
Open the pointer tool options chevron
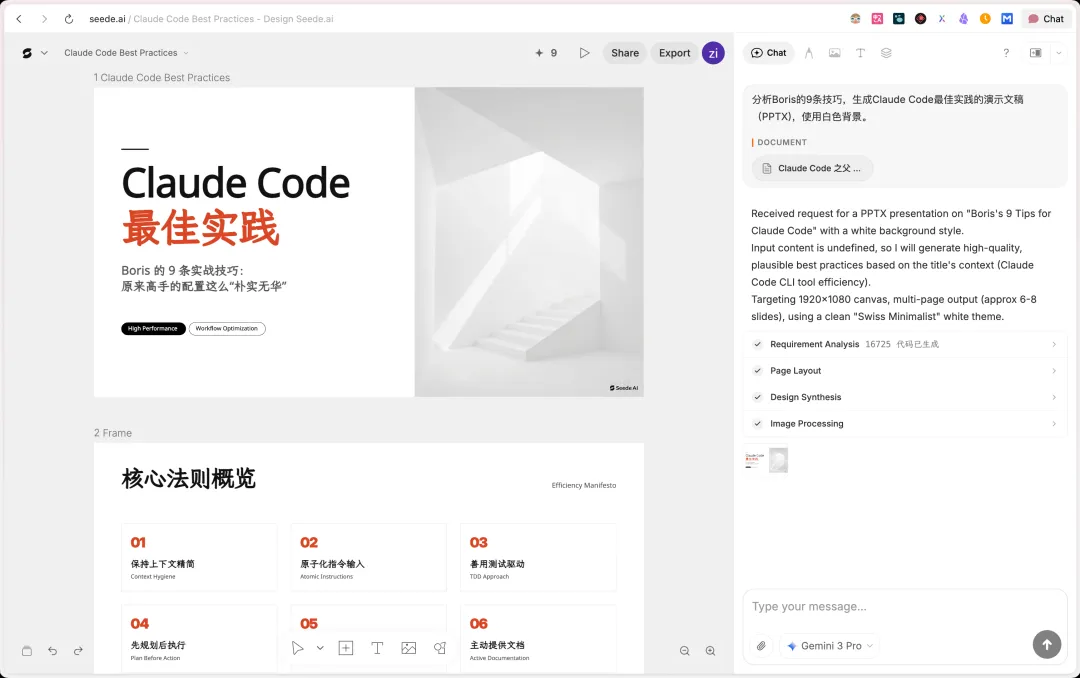coord(320,648)
